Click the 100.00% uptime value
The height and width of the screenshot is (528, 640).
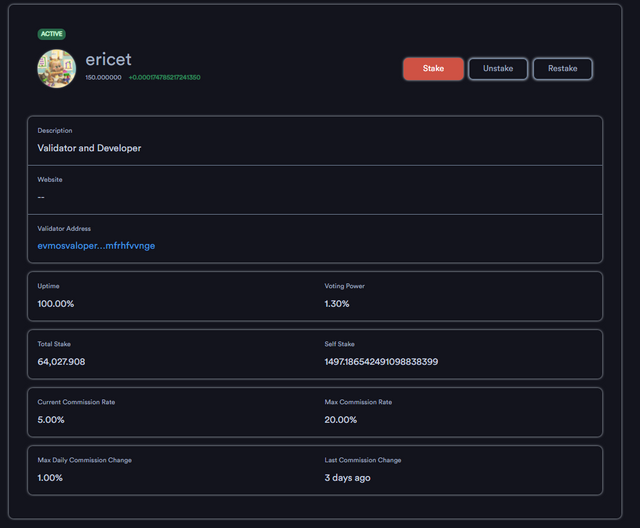[56, 304]
